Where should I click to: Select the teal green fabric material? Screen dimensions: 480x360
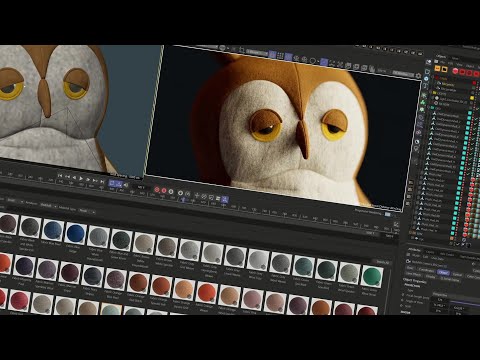coord(302,266)
